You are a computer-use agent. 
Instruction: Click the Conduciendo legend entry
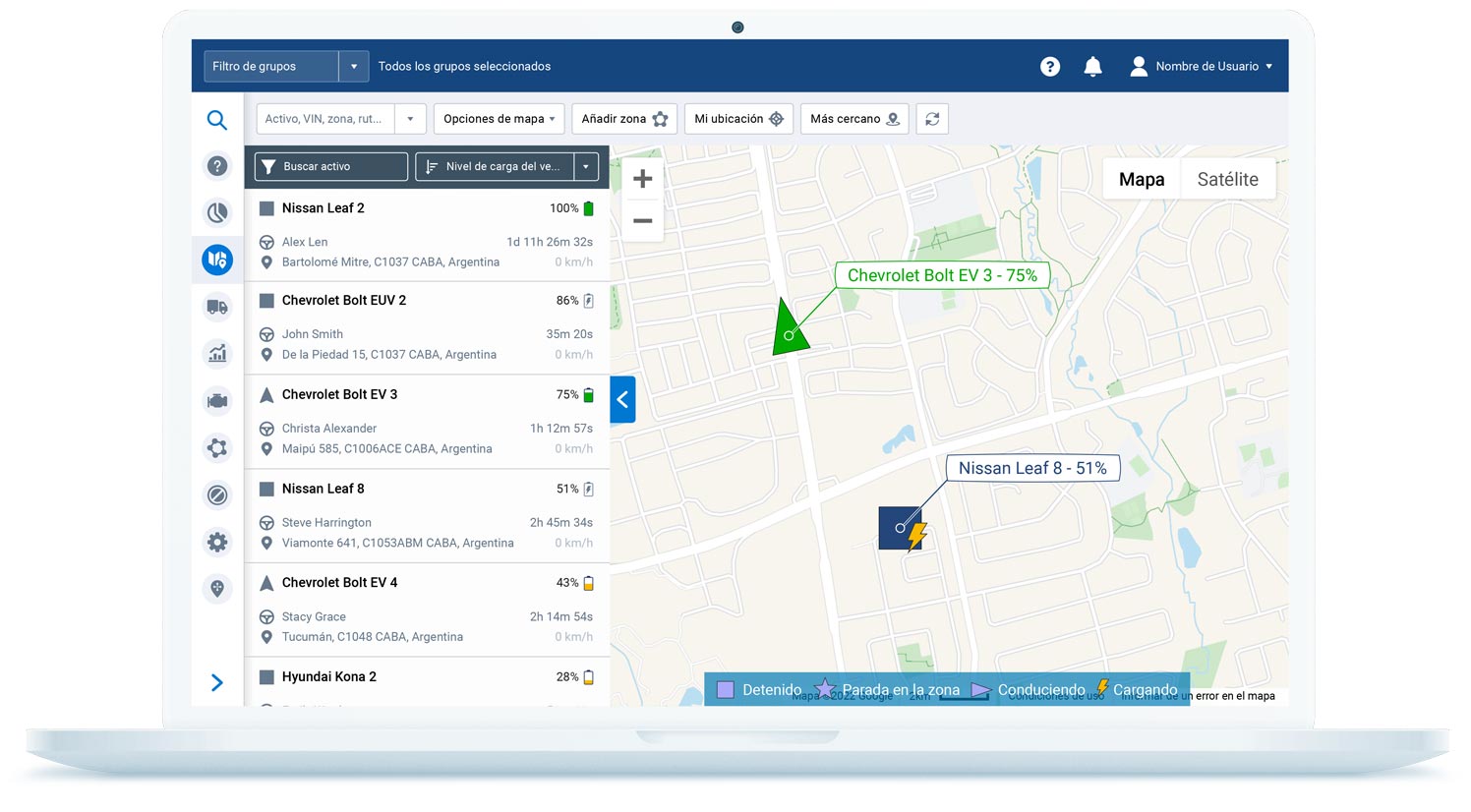tap(1029, 690)
